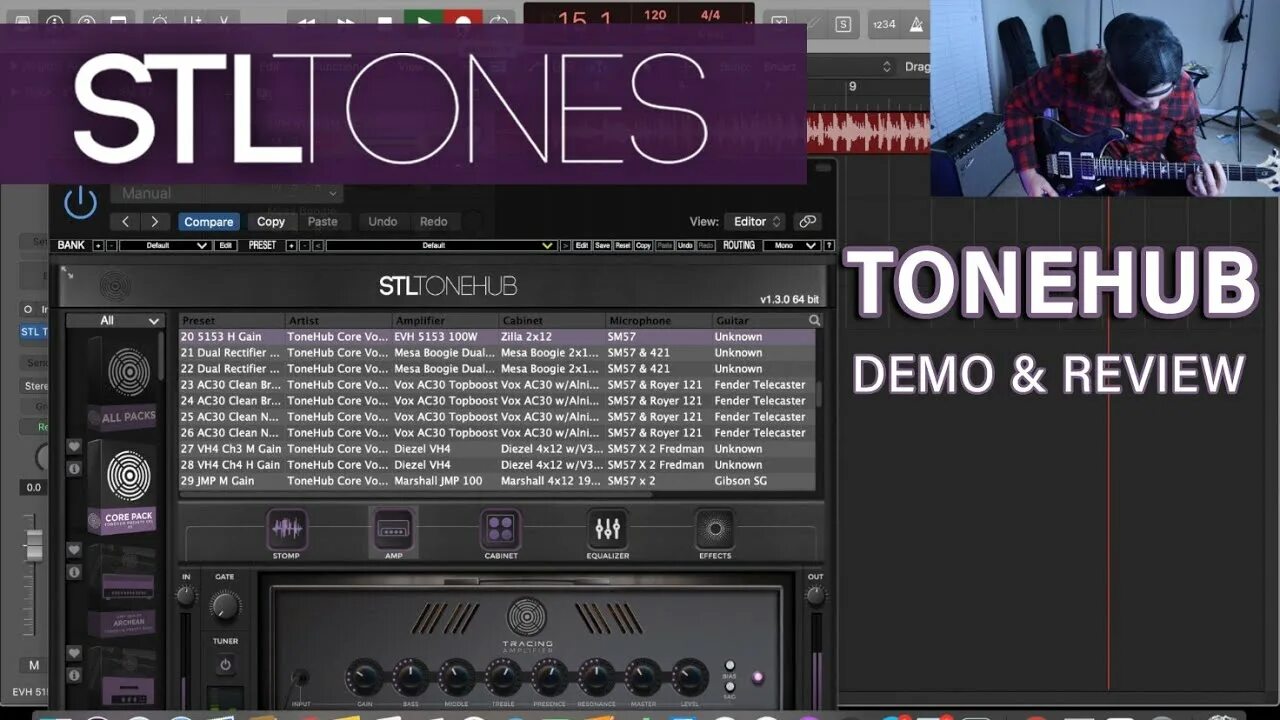Sort the list by Guitar column

(760, 321)
